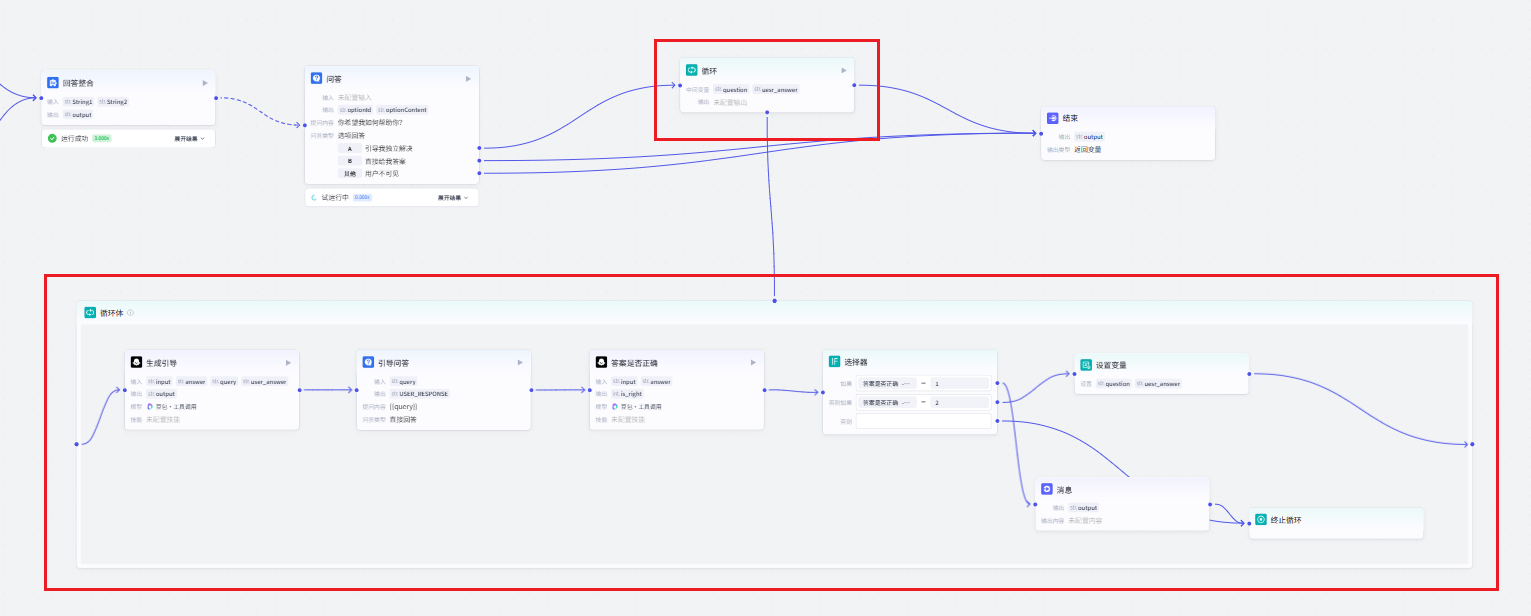Click the value field containing 2 in 选择器
The image size is (1531, 616).
(x=958, y=402)
